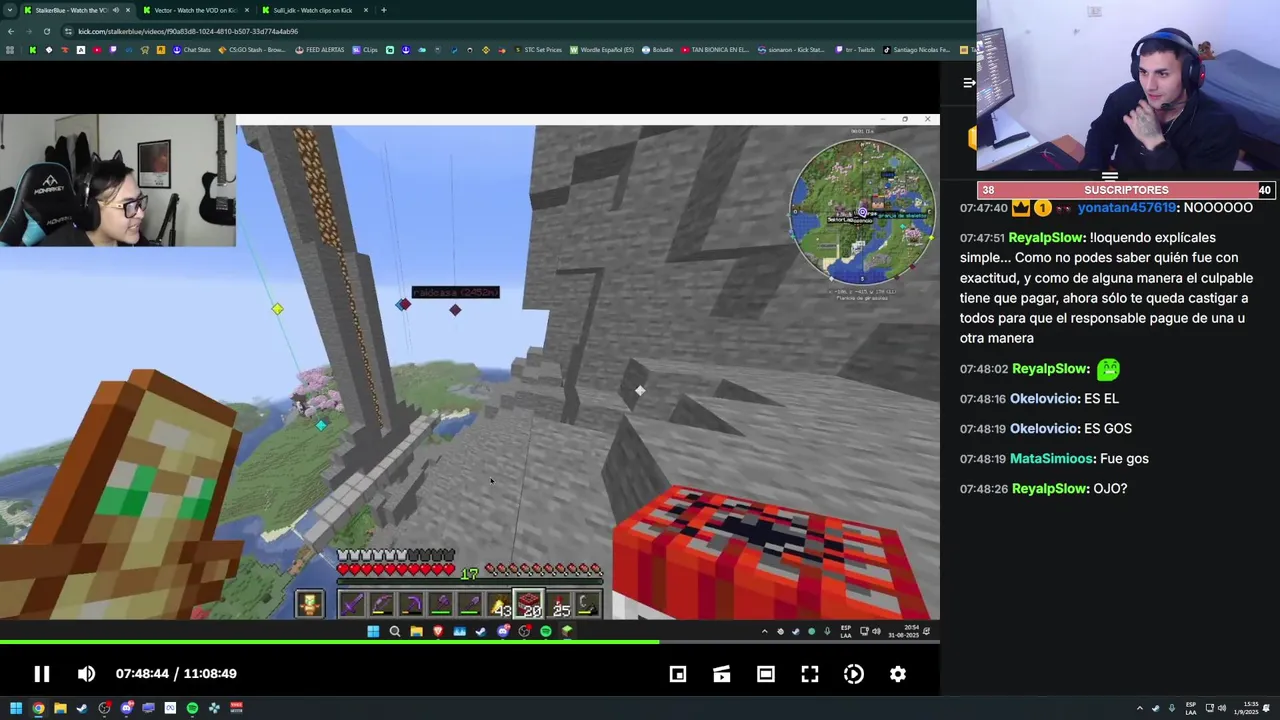Enter fullscreen mode on the video player
The width and height of the screenshot is (1280, 720).
point(810,674)
